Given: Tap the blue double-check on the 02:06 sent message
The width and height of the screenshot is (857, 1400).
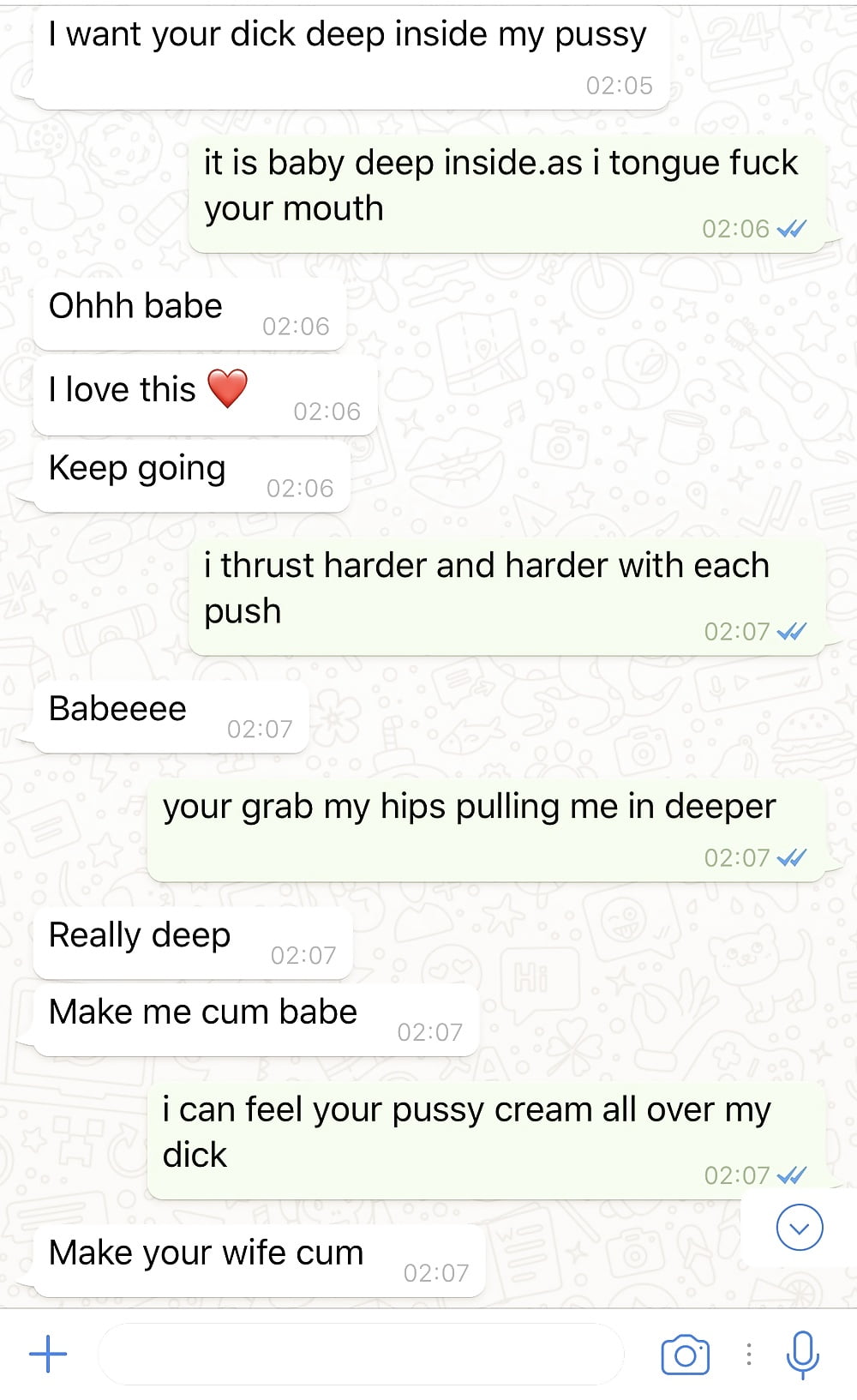Looking at the screenshot, I should click(x=791, y=229).
